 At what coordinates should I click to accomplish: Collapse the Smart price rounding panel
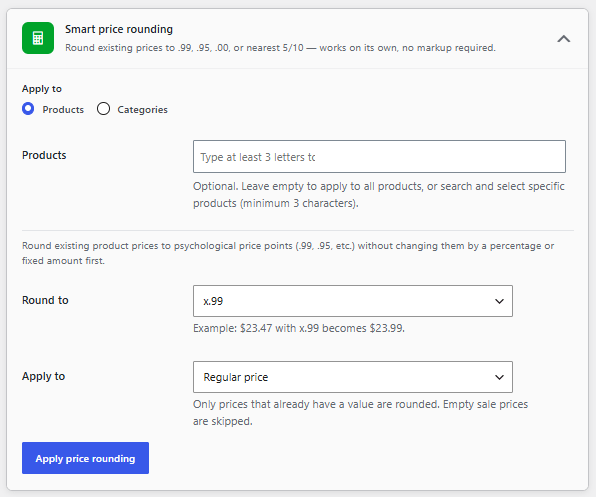point(564,39)
